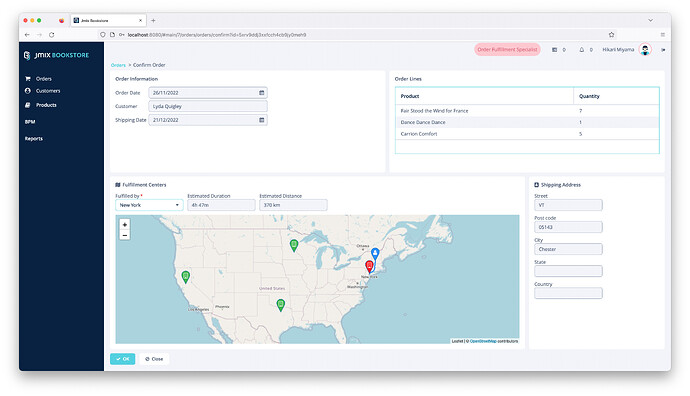Click the Products book icon in sidebar

click(28, 105)
